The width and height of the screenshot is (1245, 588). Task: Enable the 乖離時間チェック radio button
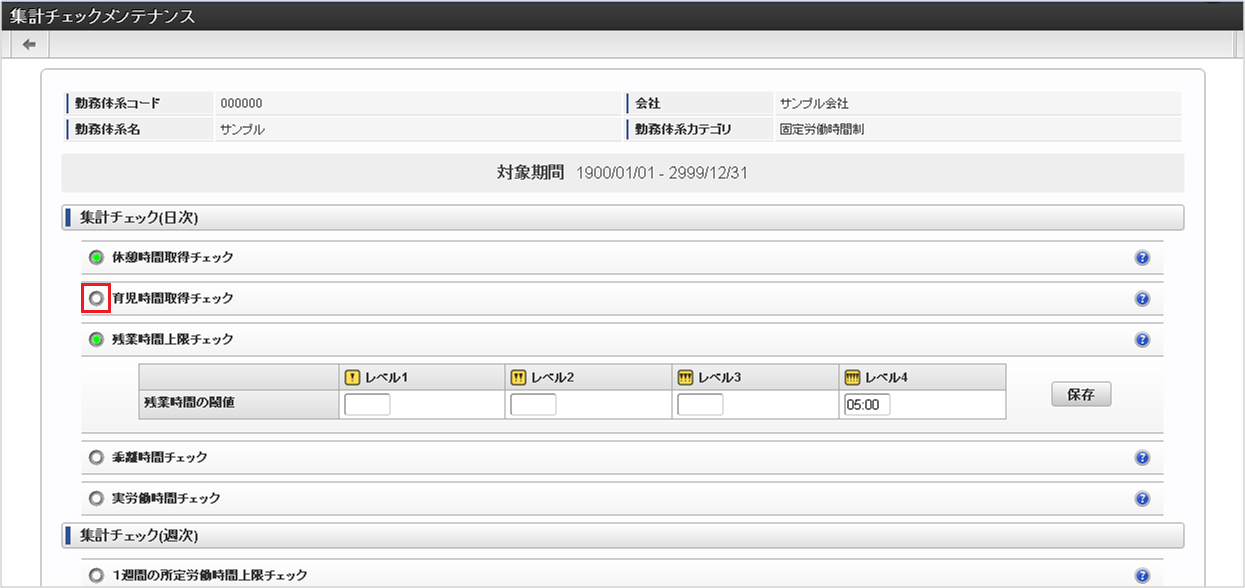96,458
